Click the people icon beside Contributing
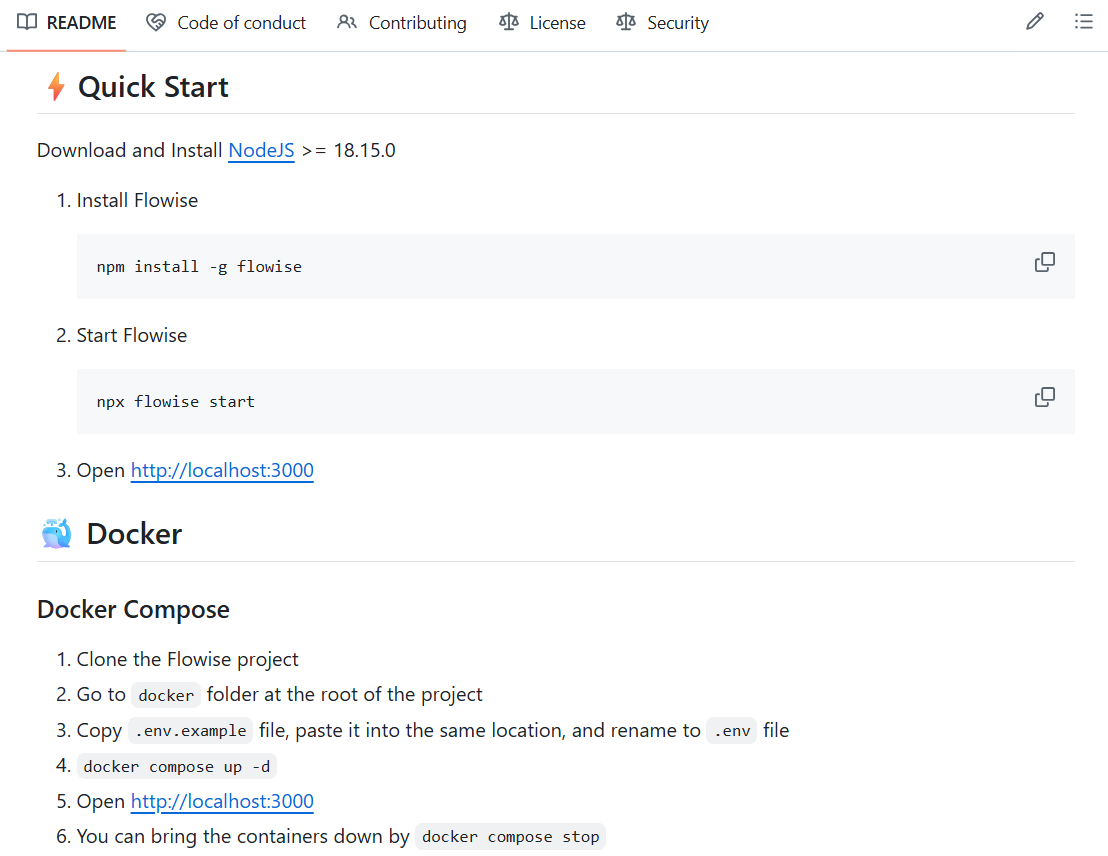1108x856 pixels. coord(346,23)
